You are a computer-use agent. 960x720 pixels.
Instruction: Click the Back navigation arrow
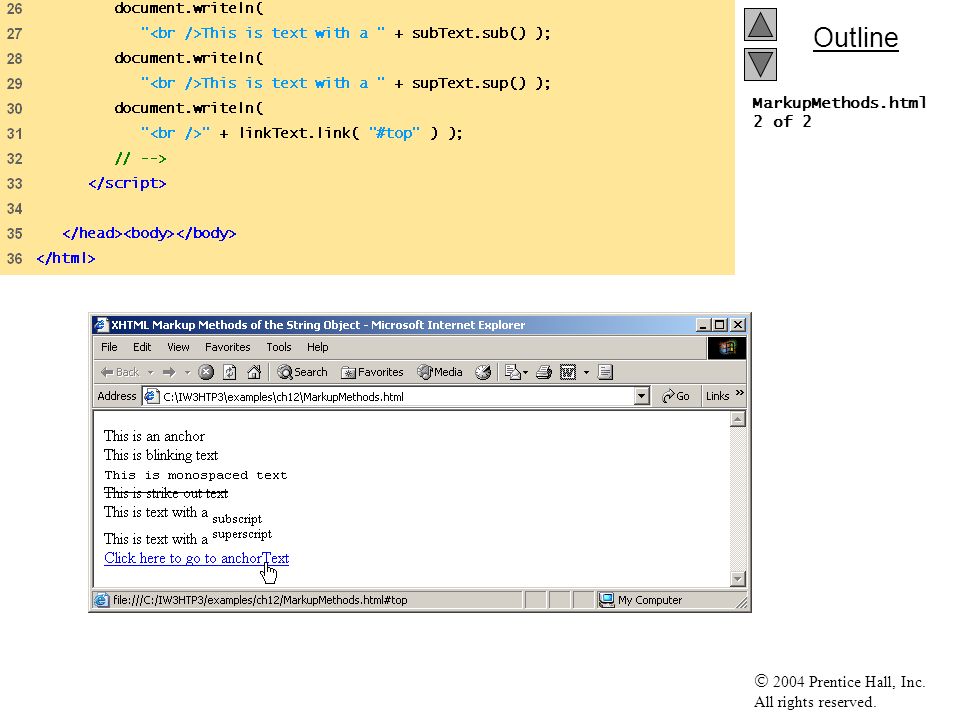coord(120,372)
